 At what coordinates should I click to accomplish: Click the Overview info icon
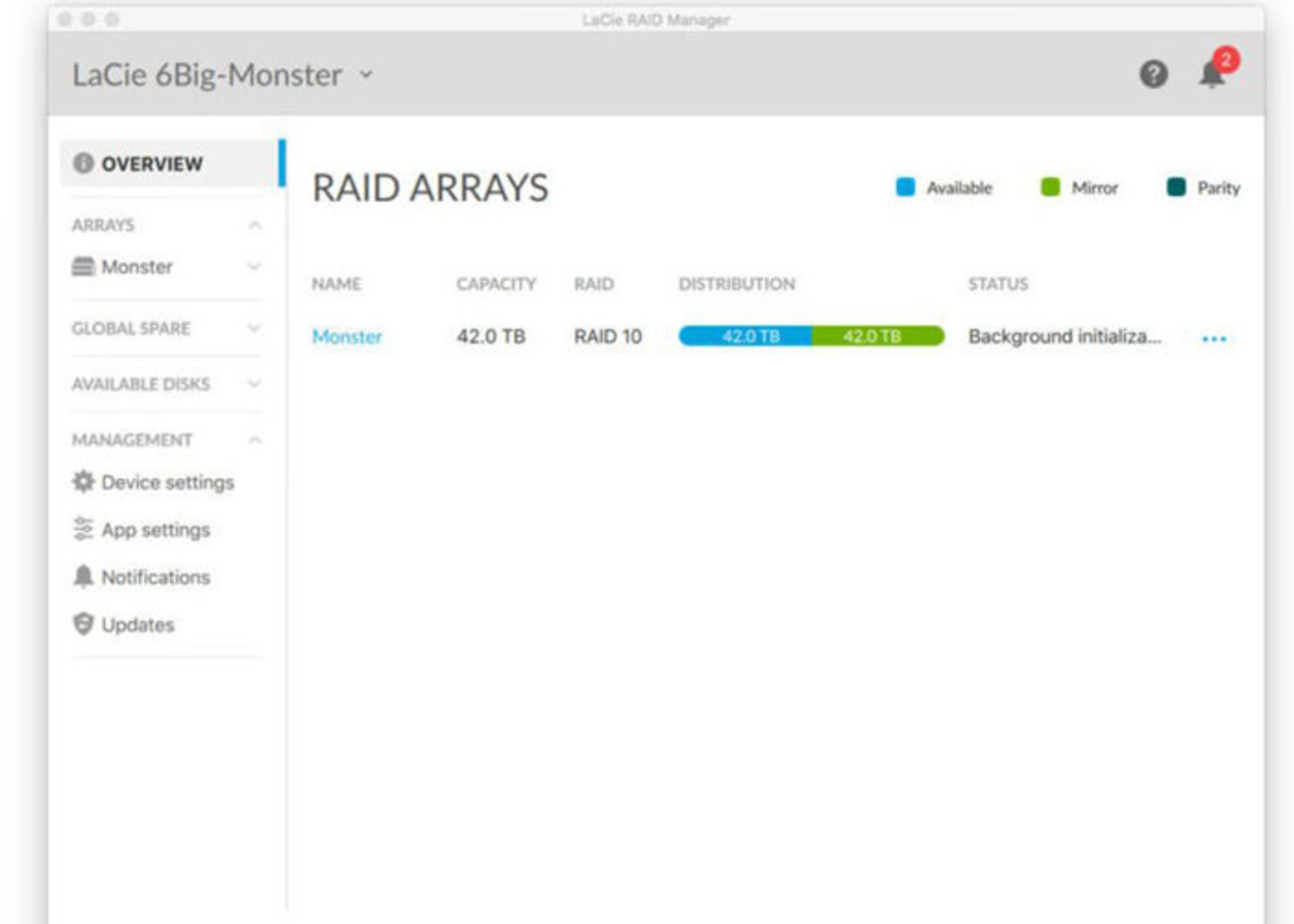[83, 163]
